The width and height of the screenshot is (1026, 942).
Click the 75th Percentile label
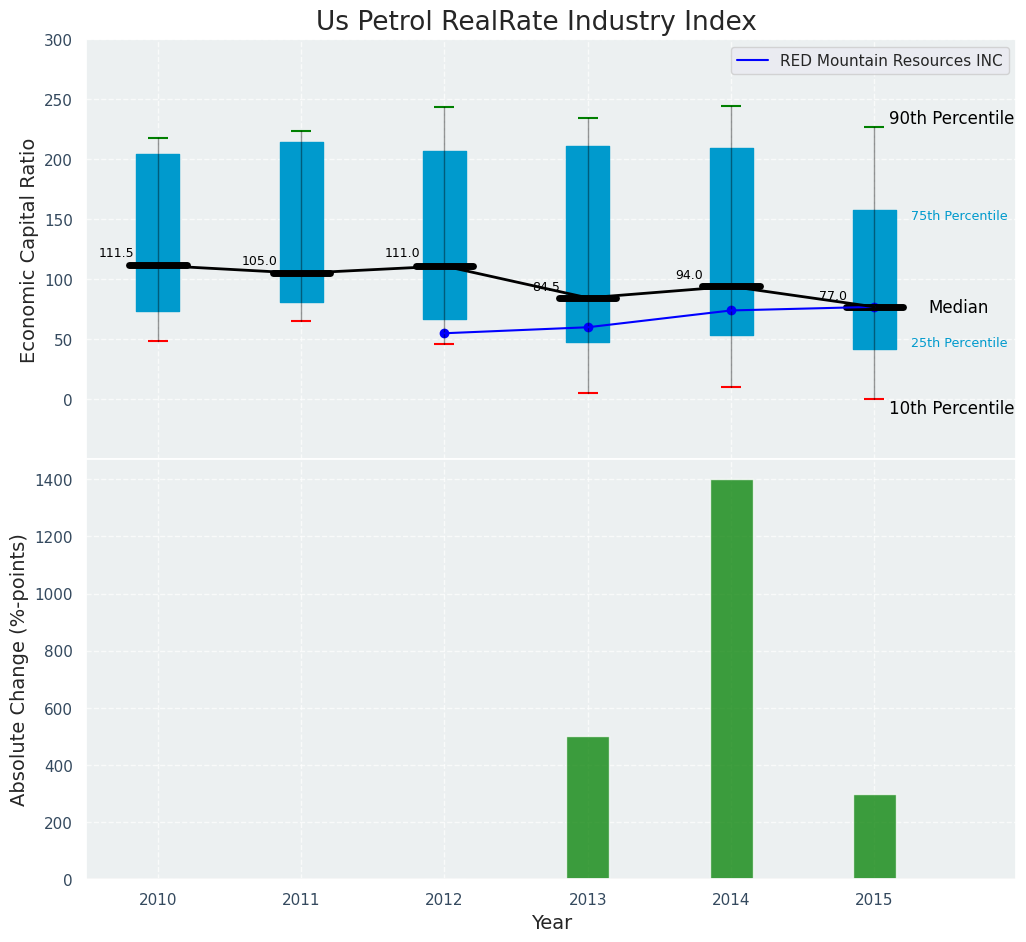[x=958, y=217]
